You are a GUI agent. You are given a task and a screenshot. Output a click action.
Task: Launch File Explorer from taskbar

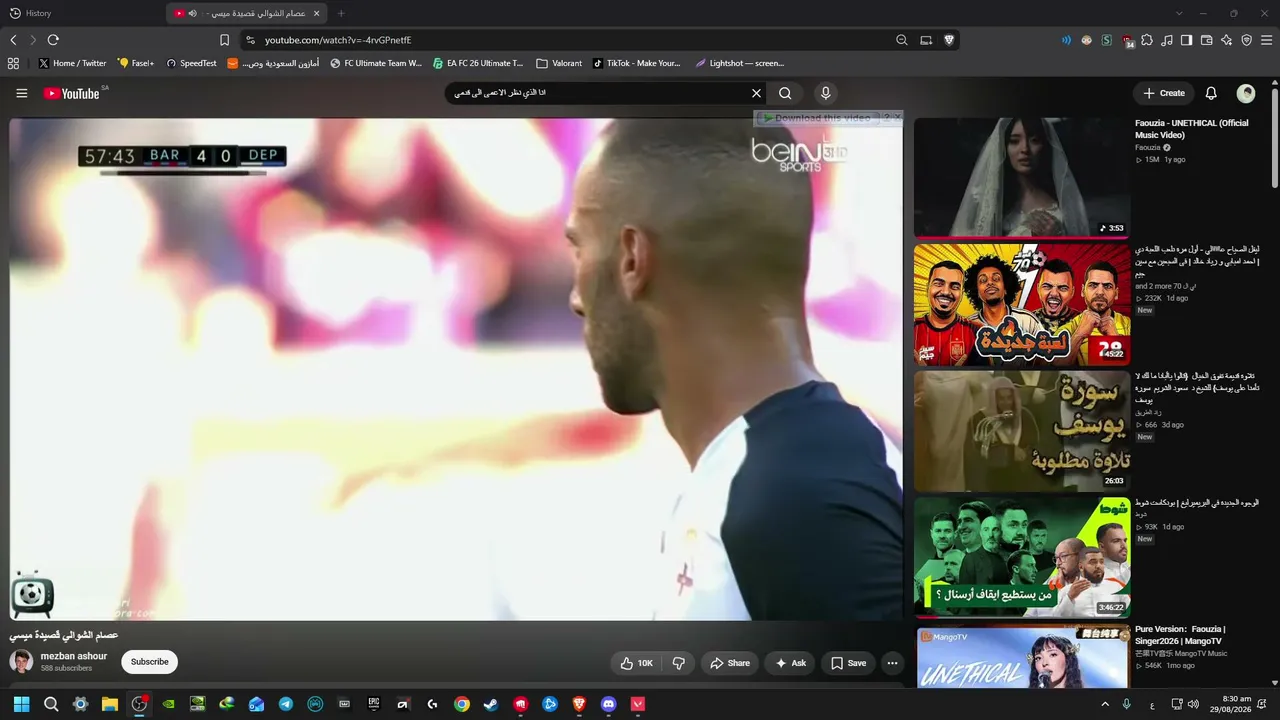110,704
